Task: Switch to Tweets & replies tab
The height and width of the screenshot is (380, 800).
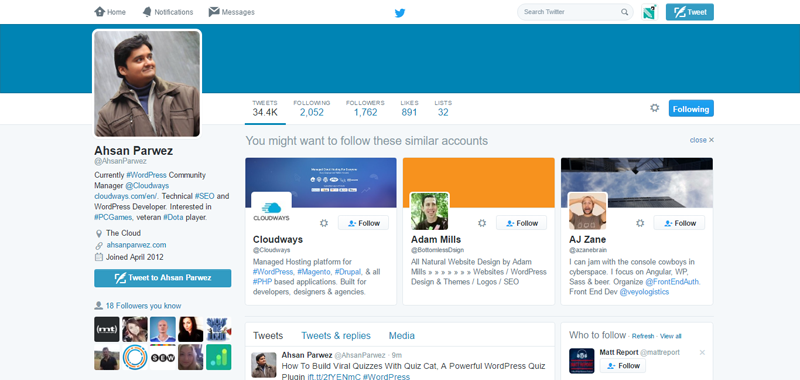Action: pos(336,336)
